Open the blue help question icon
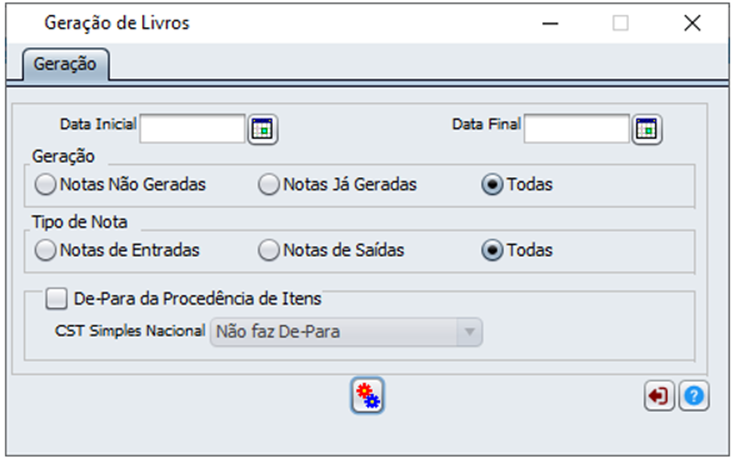This screenshot has width=735, height=459. pyautogui.click(x=694, y=396)
